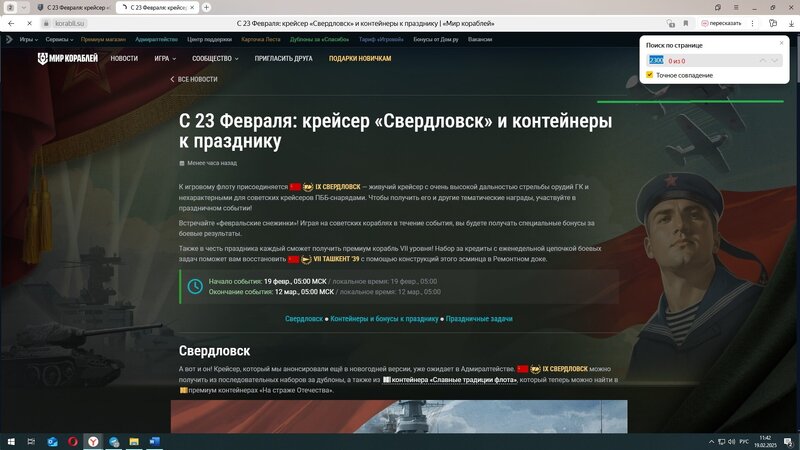Screen dimensions: 800x450
Task: Open the browser extensions icon
Action: pyautogui.click(x=773, y=23)
